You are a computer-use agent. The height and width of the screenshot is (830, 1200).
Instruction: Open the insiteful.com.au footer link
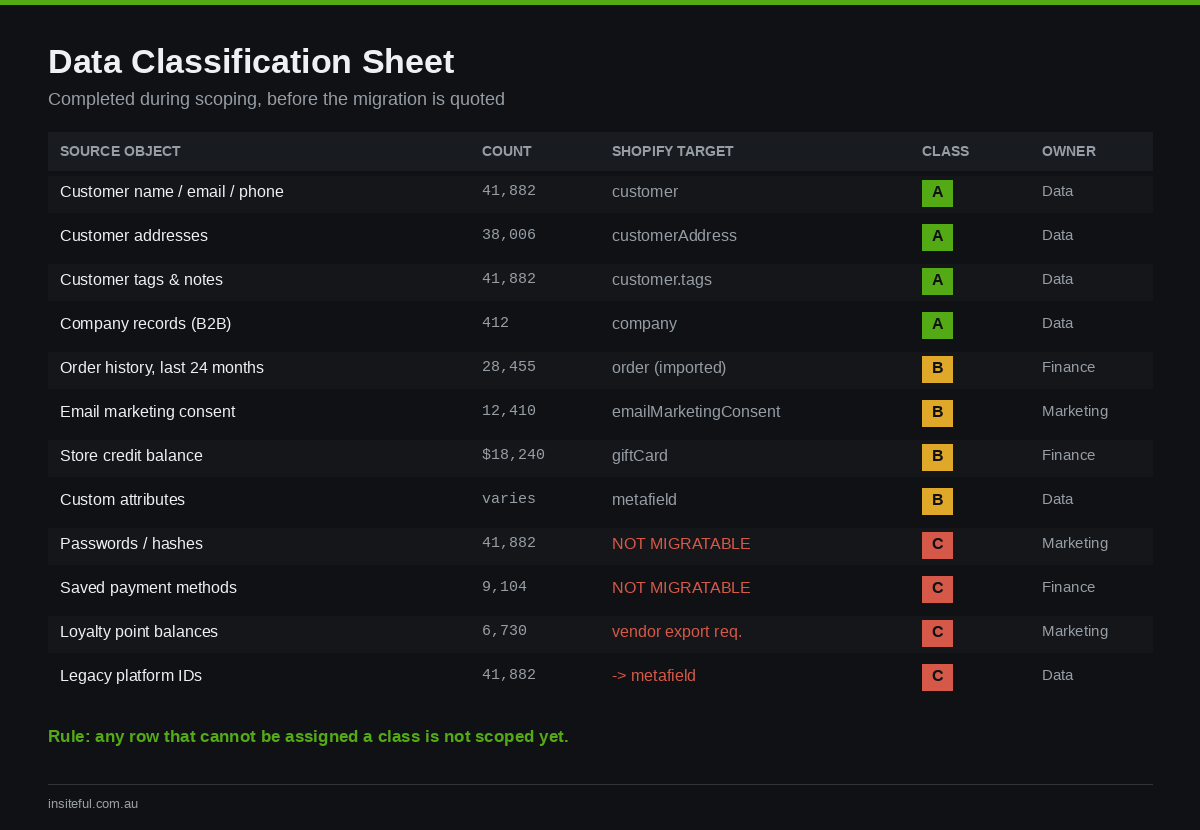93,803
